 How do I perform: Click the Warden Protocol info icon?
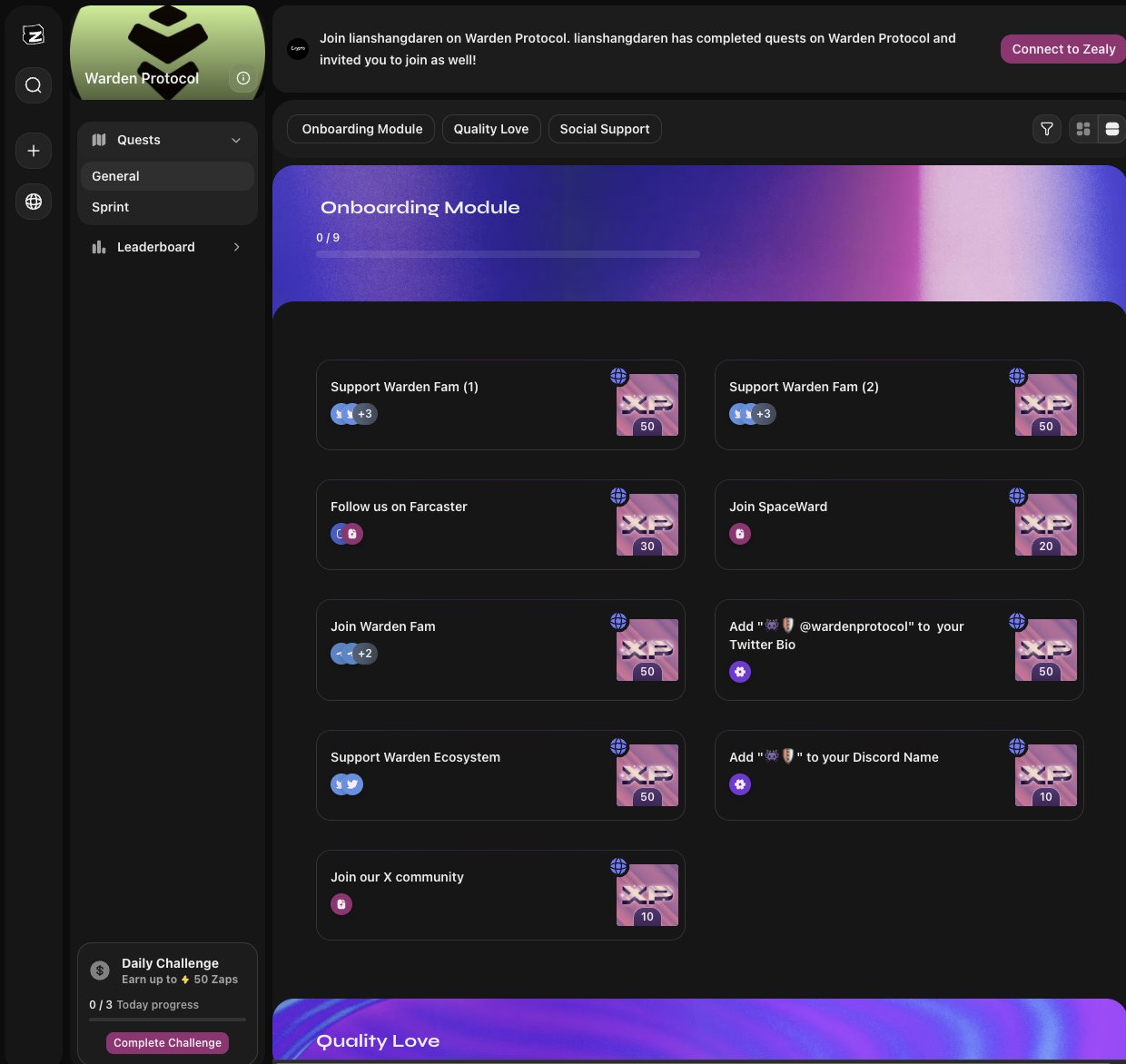point(243,78)
